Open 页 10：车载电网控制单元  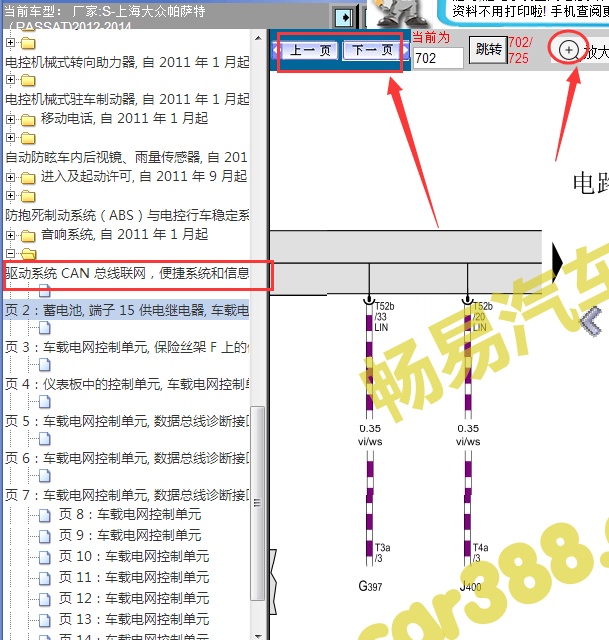coord(134,556)
